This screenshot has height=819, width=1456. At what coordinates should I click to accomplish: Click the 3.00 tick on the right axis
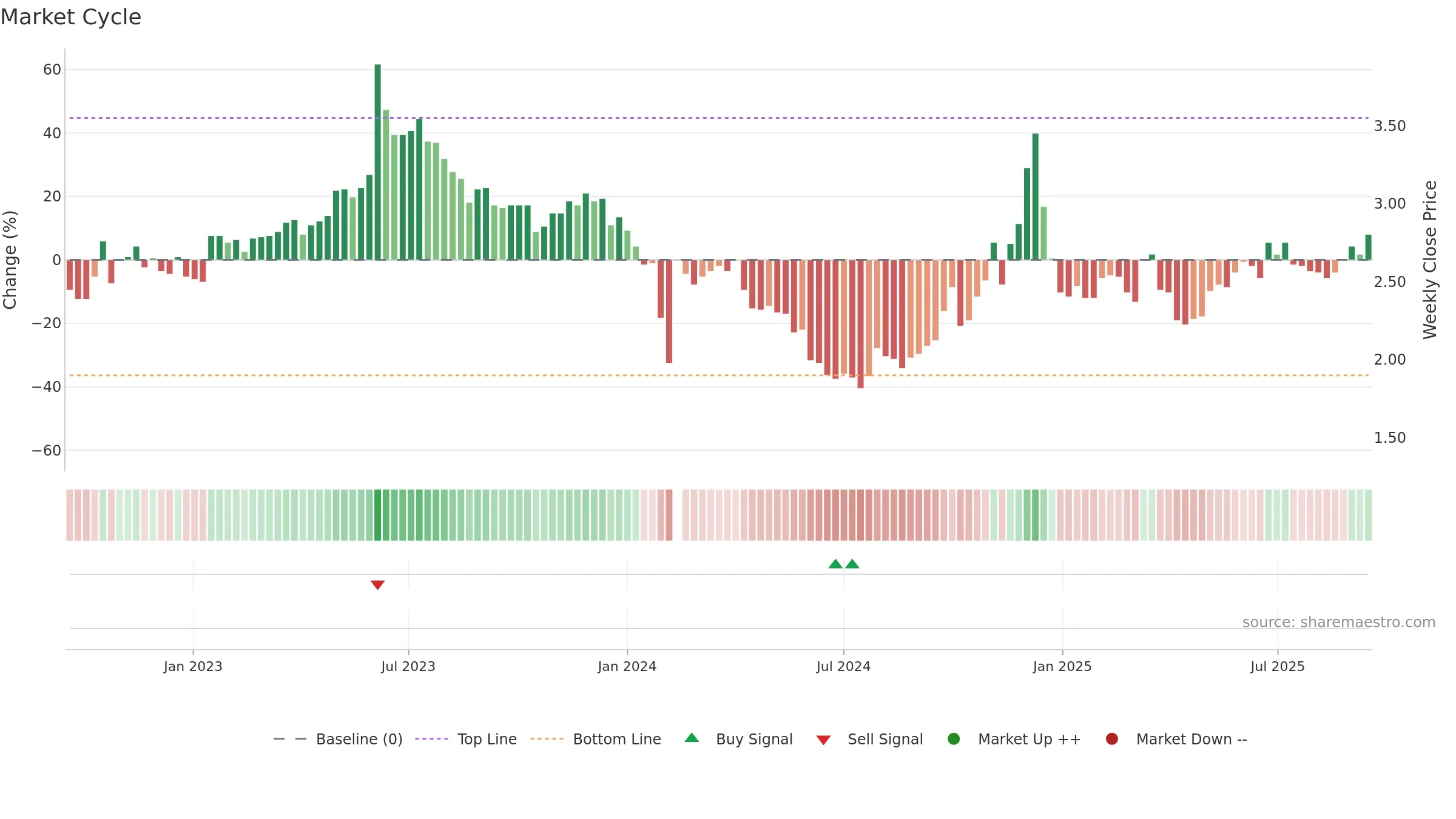pos(1390,204)
